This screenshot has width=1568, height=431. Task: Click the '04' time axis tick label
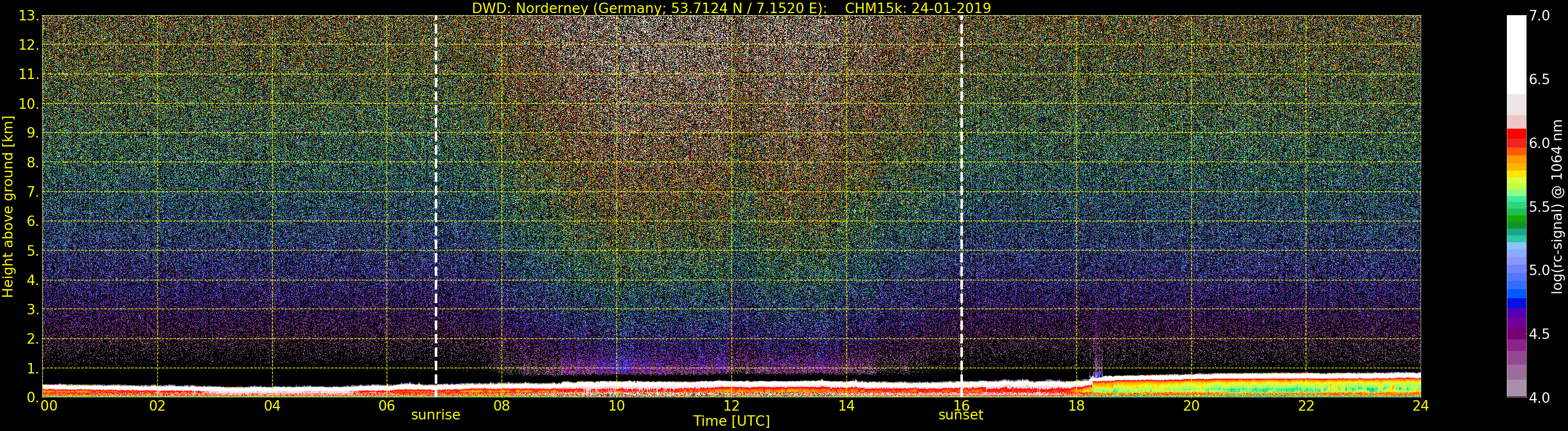click(x=272, y=405)
